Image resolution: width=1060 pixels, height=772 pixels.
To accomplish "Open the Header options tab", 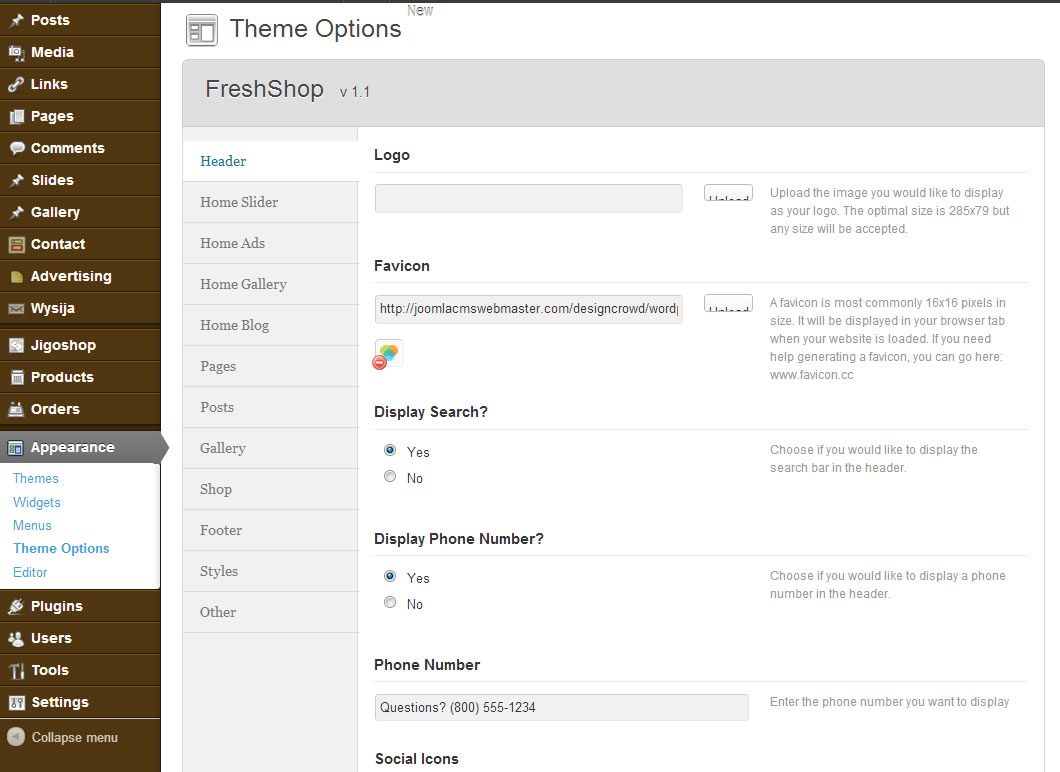I will [x=270, y=161].
